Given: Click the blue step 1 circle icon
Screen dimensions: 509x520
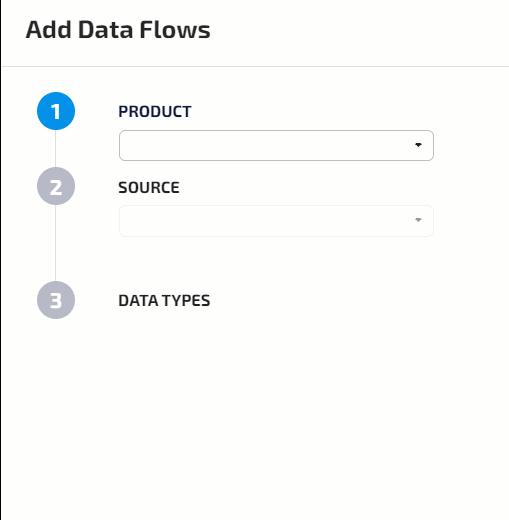Looking at the screenshot, I should click(56, 111).
